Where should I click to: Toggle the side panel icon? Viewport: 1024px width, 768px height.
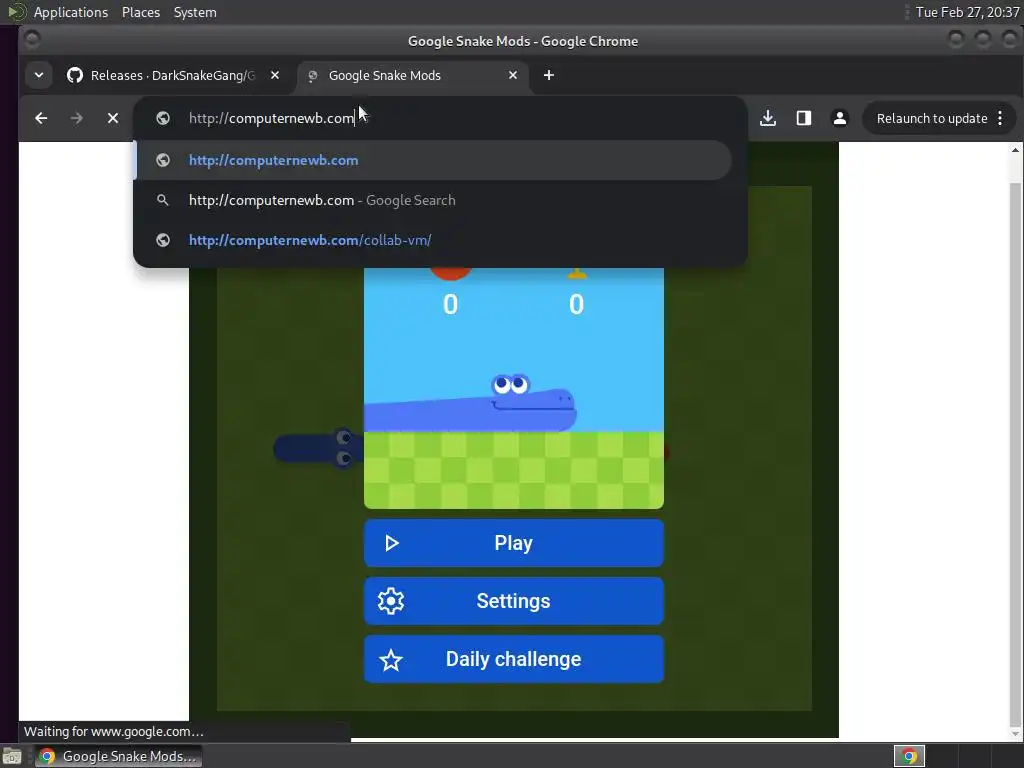[804, 118]
